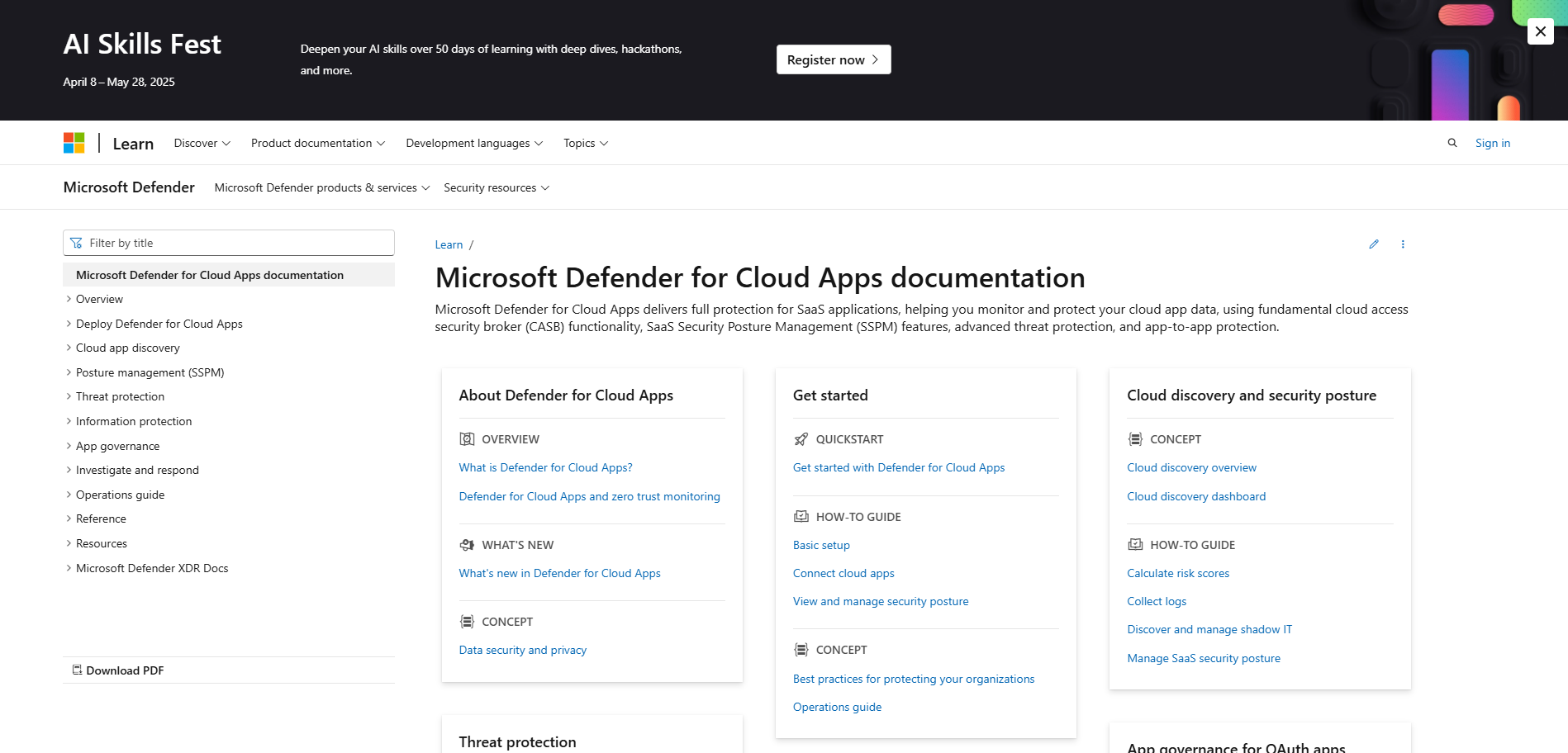The width and height of the screenshot is (1568, 753).
Task: Close the AI Skills Fest banner
Action: [1540, 31]
